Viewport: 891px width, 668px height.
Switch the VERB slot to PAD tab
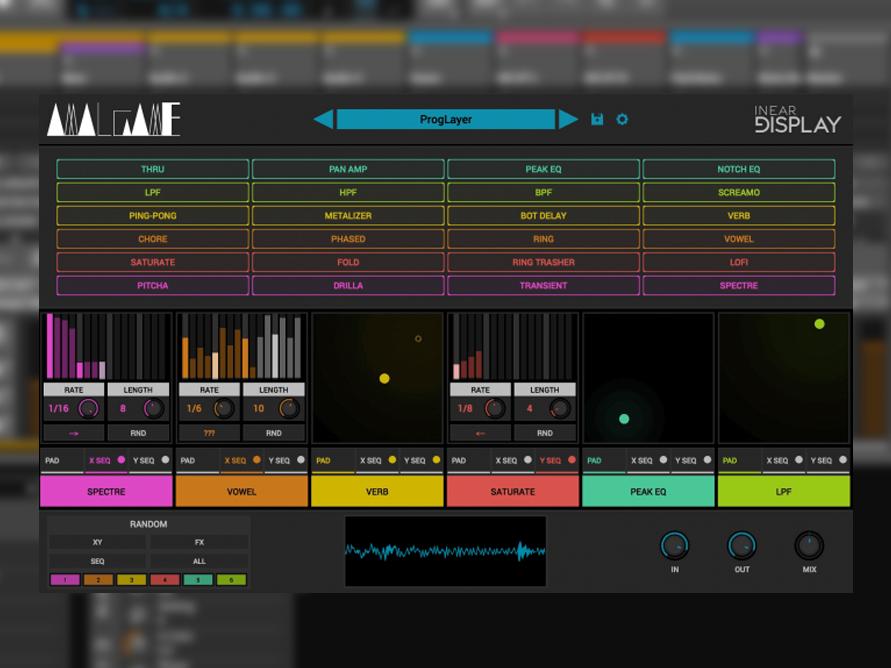[x=323, y=461]
